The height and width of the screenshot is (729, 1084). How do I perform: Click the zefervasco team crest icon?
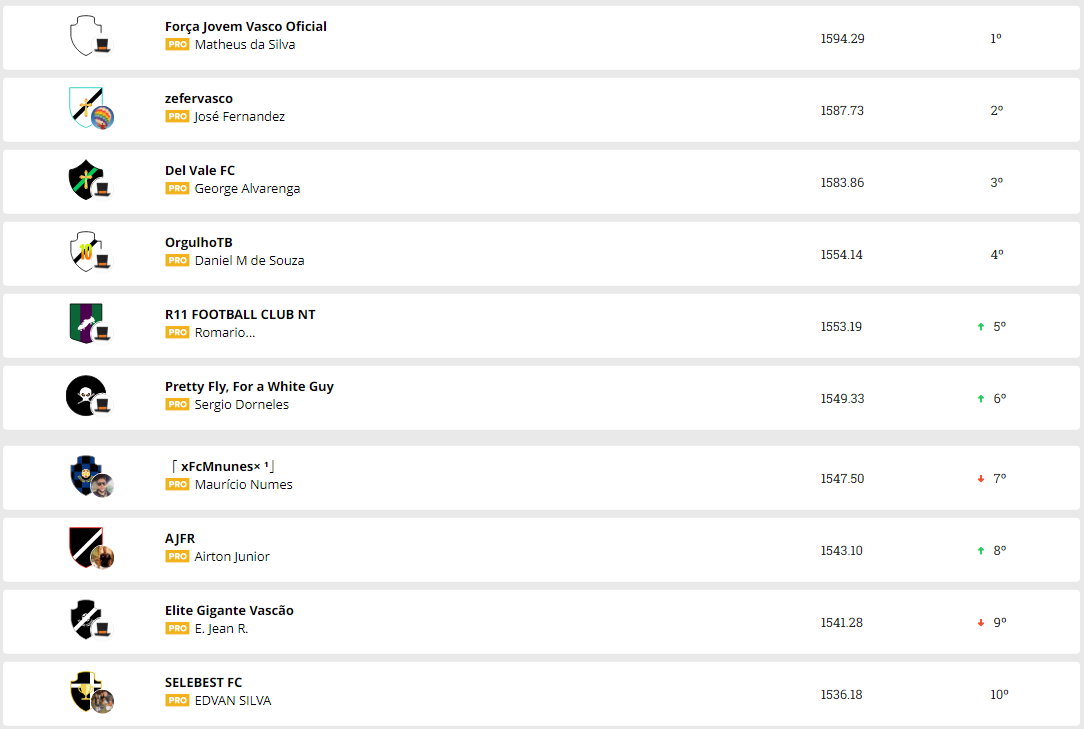tap(84, 107)
